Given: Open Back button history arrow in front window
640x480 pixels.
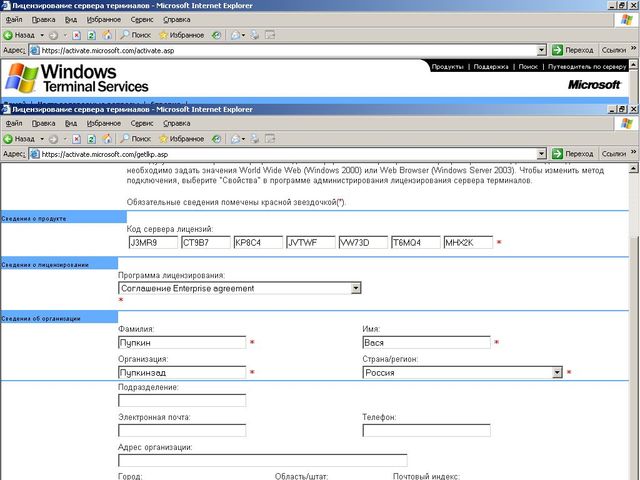Looking at the screenshot, I should tap(42, 139).
